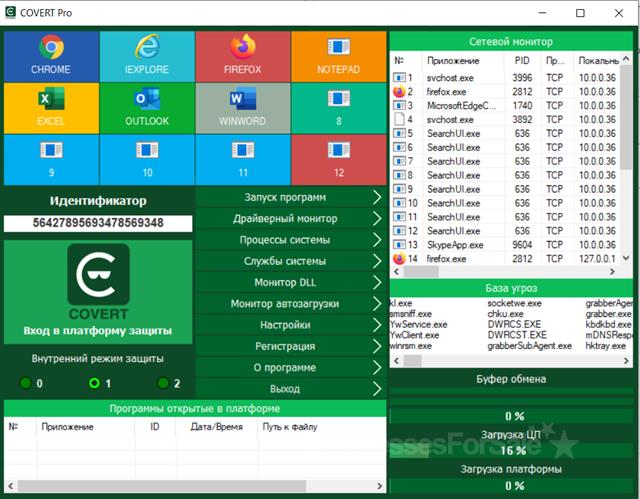
Task: Click the WINWORD application tile
Action: [242, 106]
